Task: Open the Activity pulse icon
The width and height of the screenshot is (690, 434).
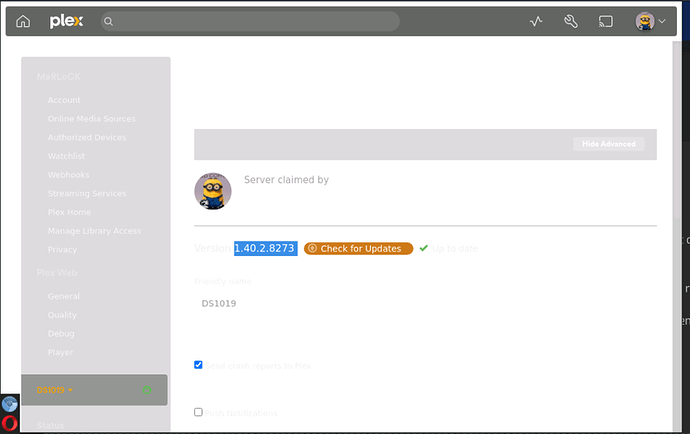Action: pos(536,21)
